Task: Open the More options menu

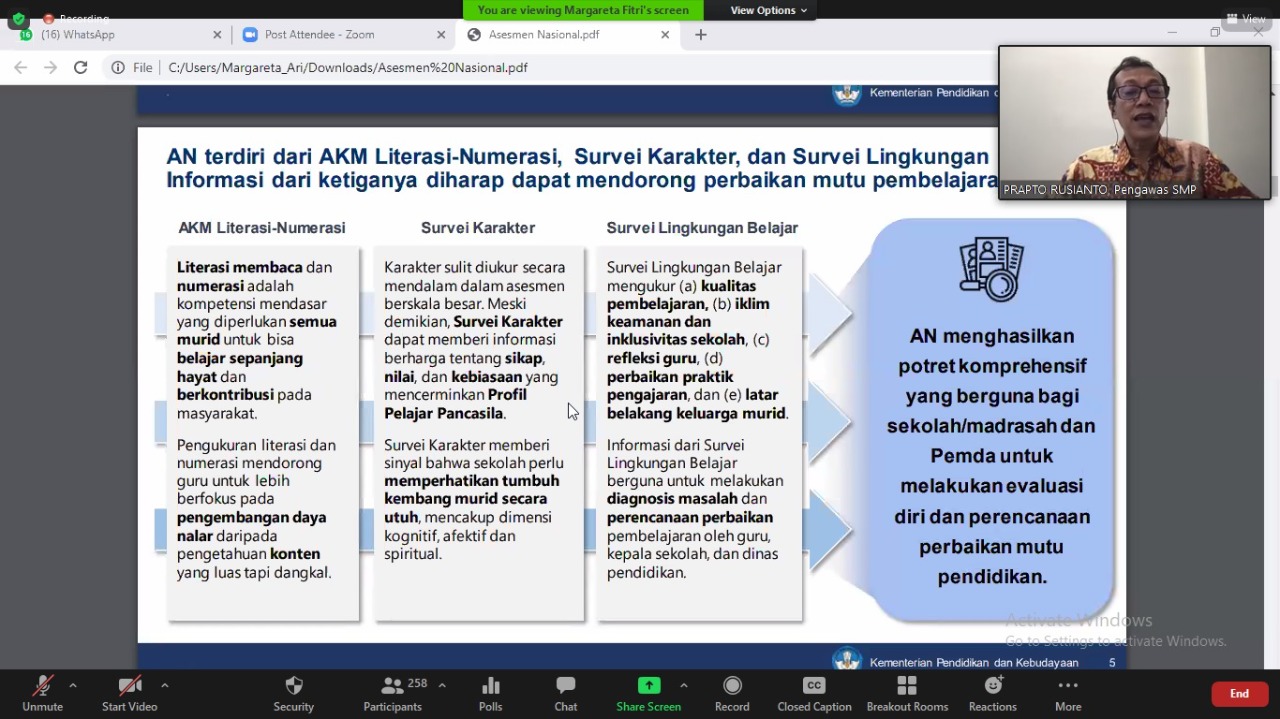Action: pos(1068,693)
